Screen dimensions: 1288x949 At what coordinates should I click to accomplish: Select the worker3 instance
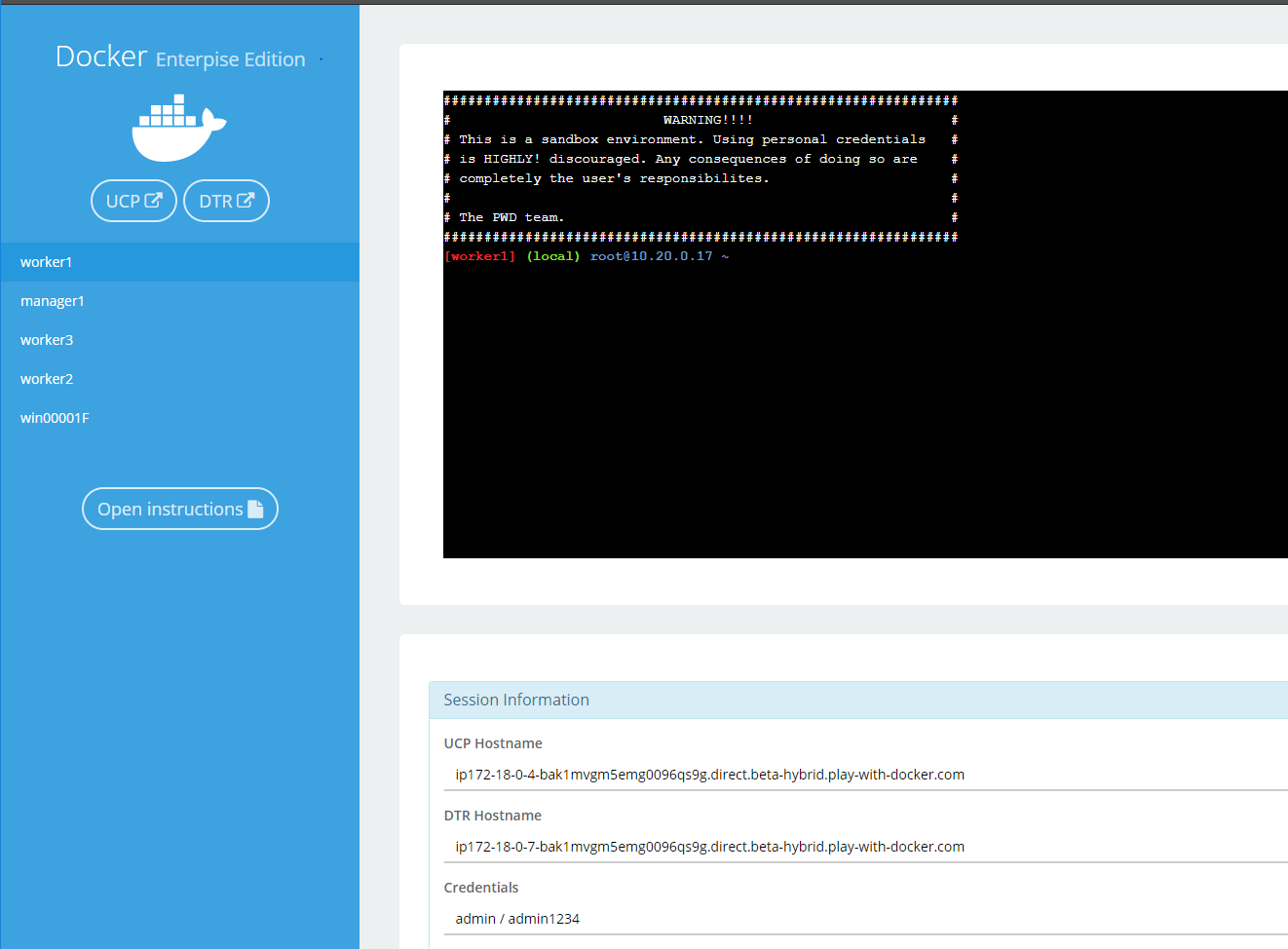179,340
